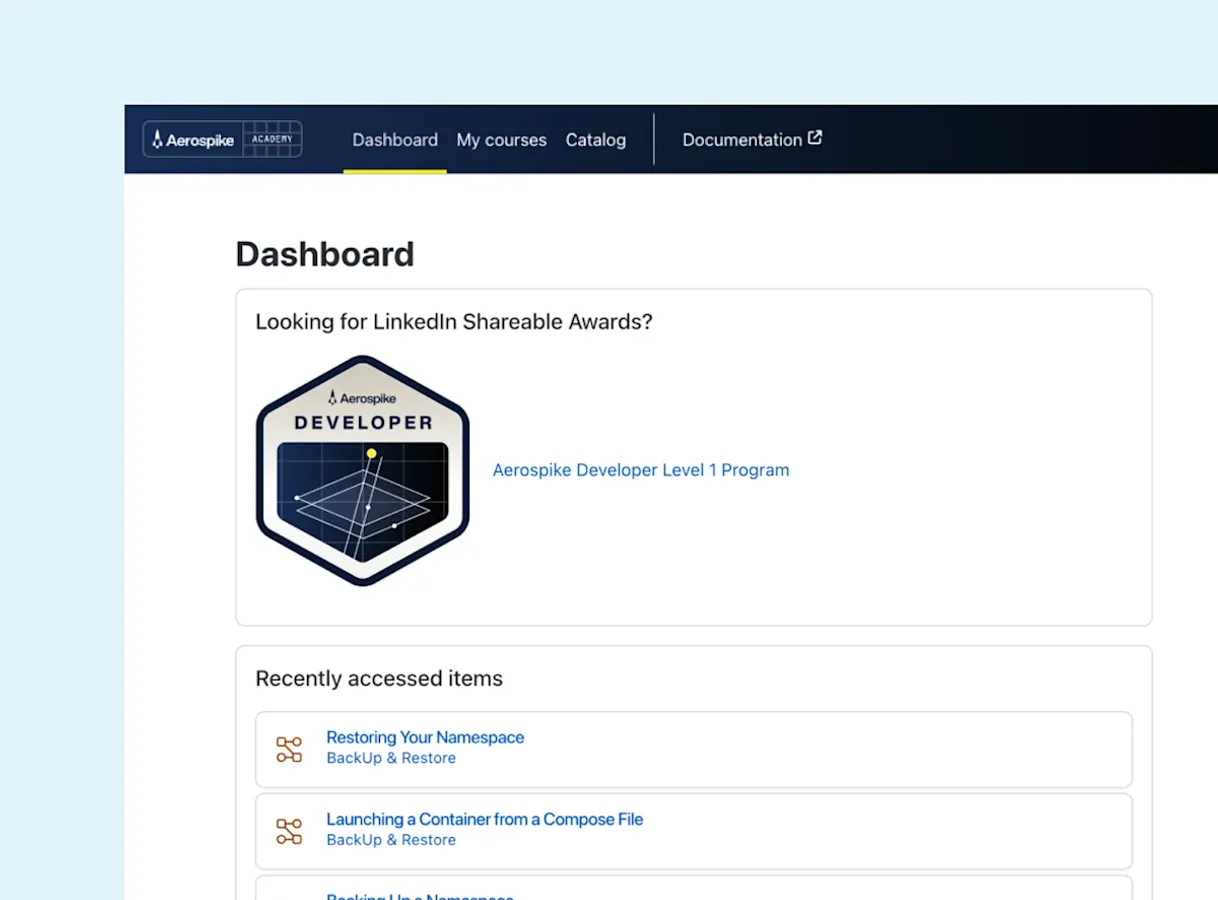Click the hexagonal Aerospike Developer badge
The height and width of the screenshot is (900, 1218).
coord(362,470)
